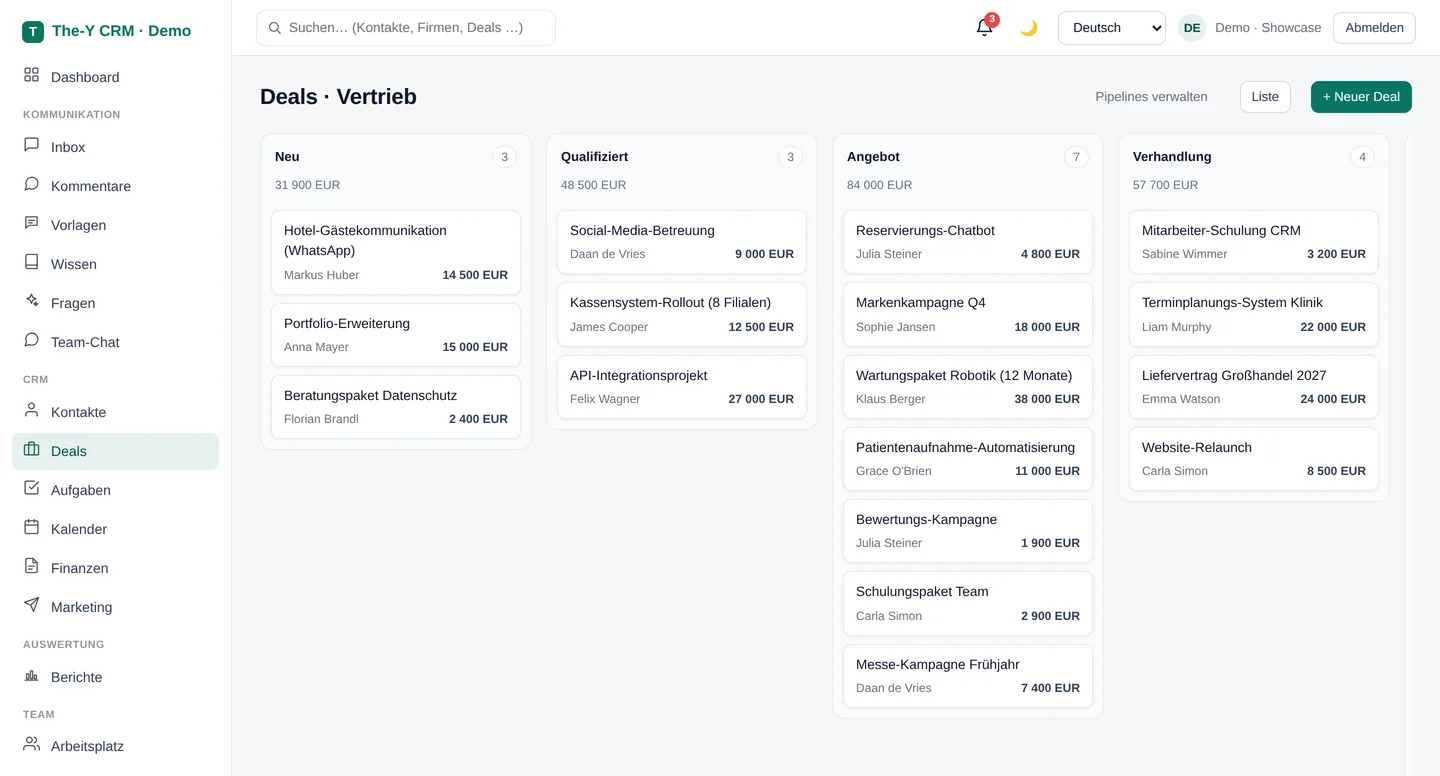Open the notifications bell icon
Screen dimensions: 1440x776
point(985,28)
